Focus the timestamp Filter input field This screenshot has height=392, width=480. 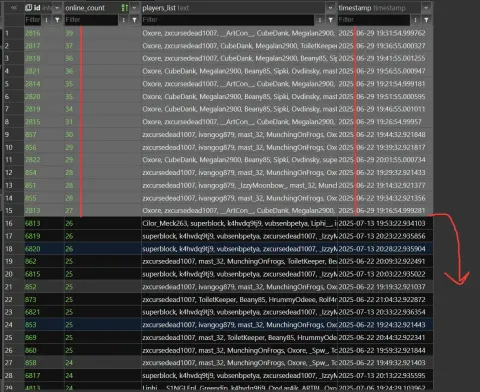pyautogui.click(x=374, y=20)
